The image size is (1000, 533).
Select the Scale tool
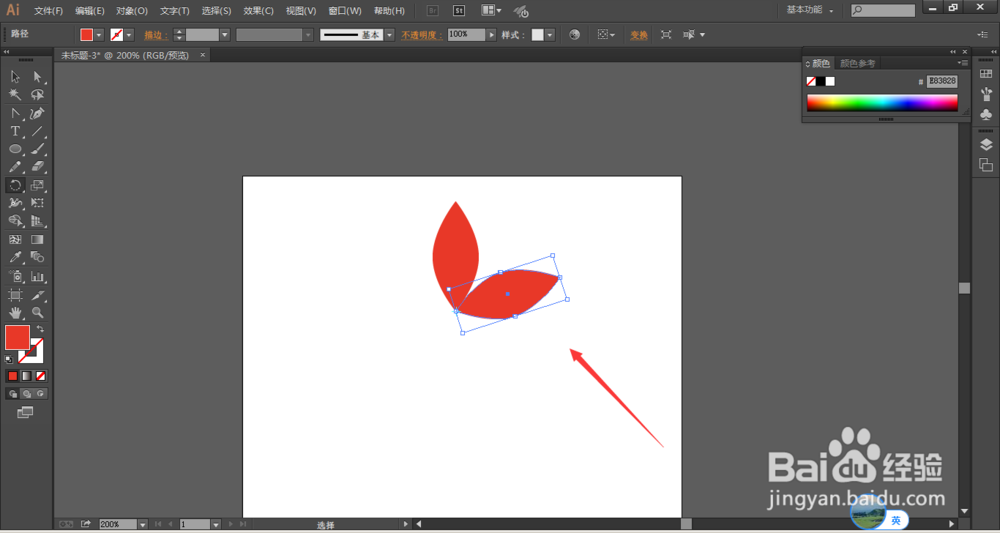coord(38,186)
